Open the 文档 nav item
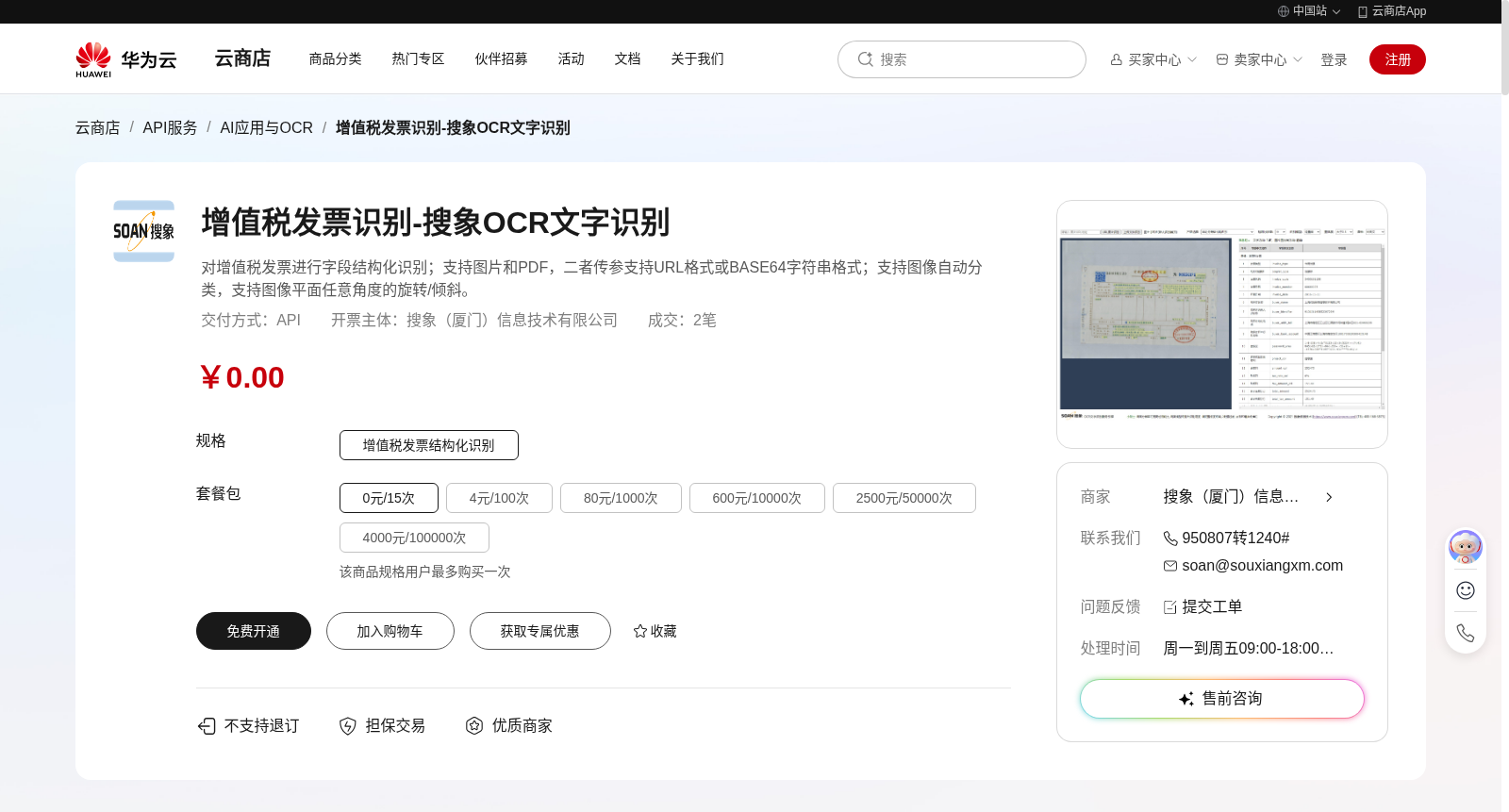Image resolution: width=1509 pixels, height=812 pixels. [x=628, y=58]
